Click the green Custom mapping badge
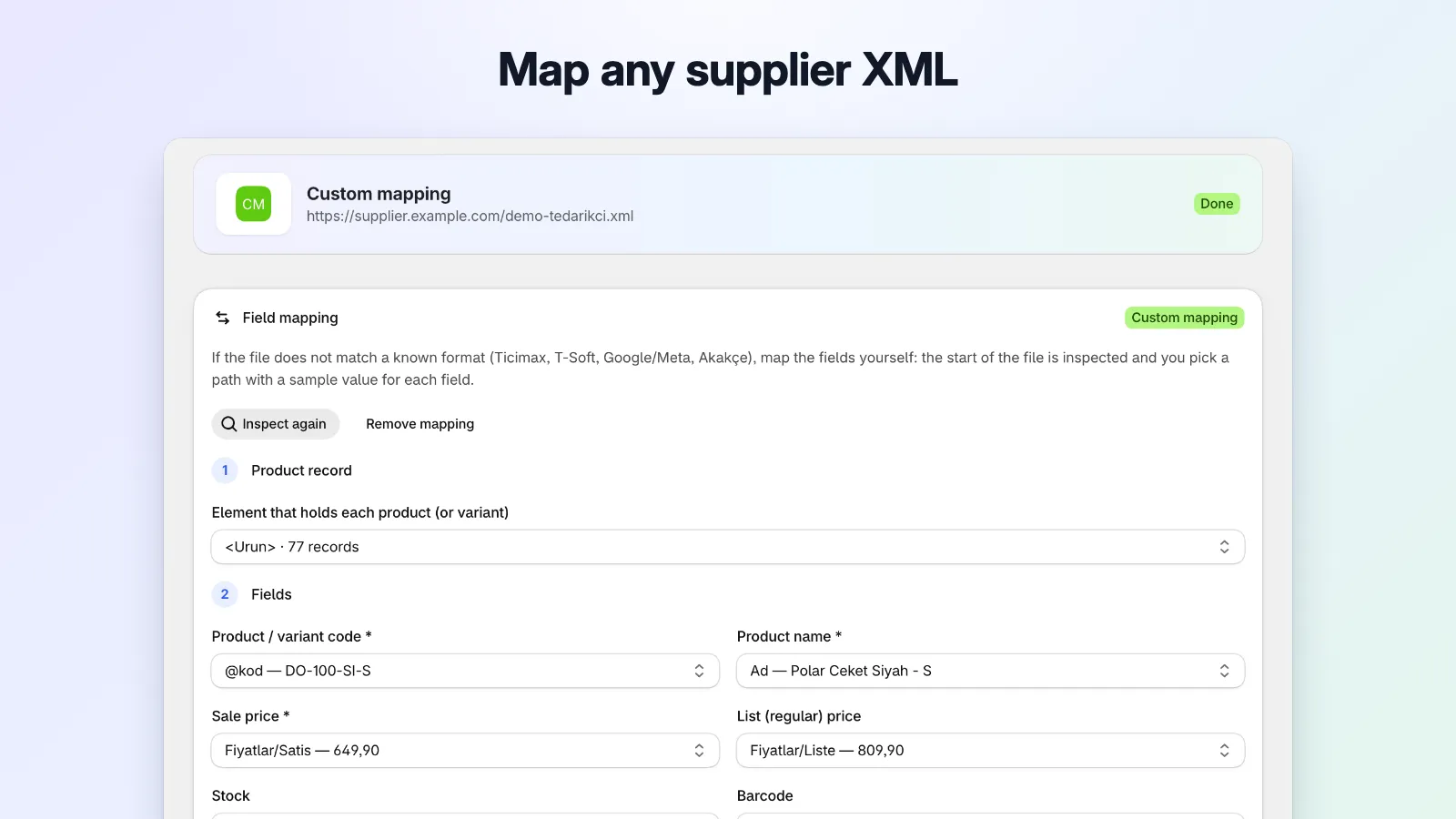 [1184, 318]
